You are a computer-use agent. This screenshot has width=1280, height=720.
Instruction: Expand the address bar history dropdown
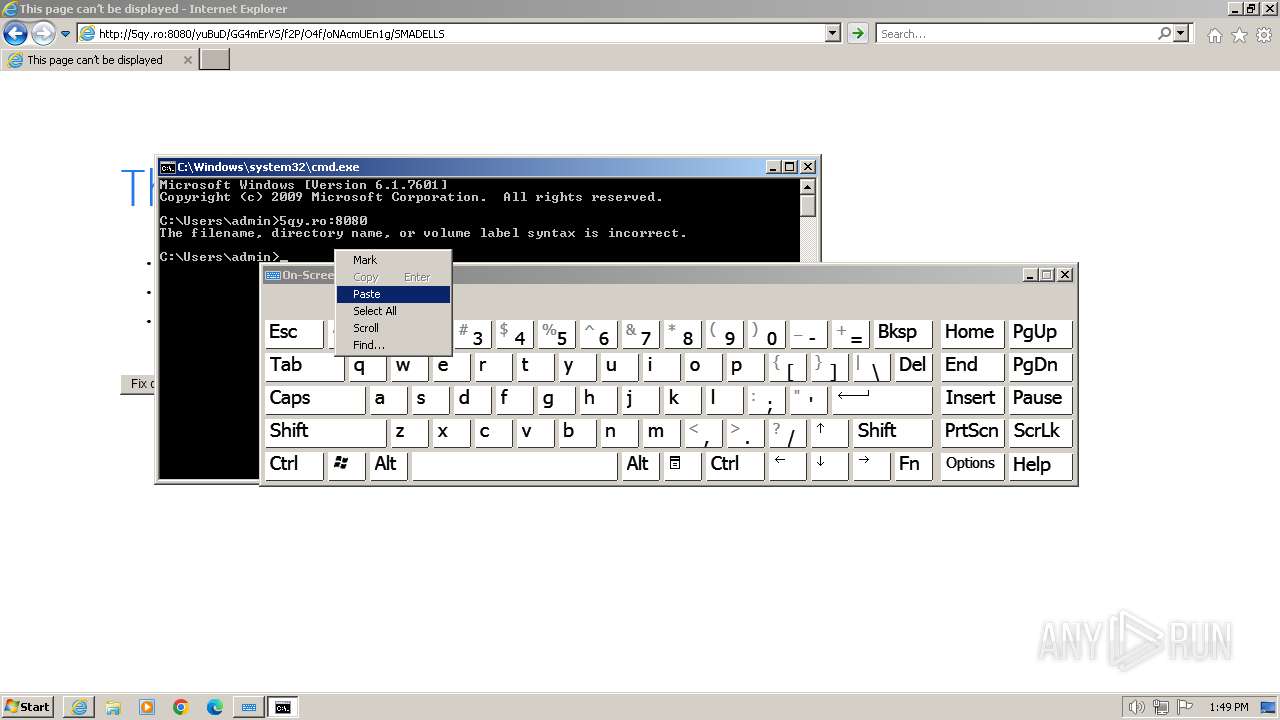coord(833,33)
